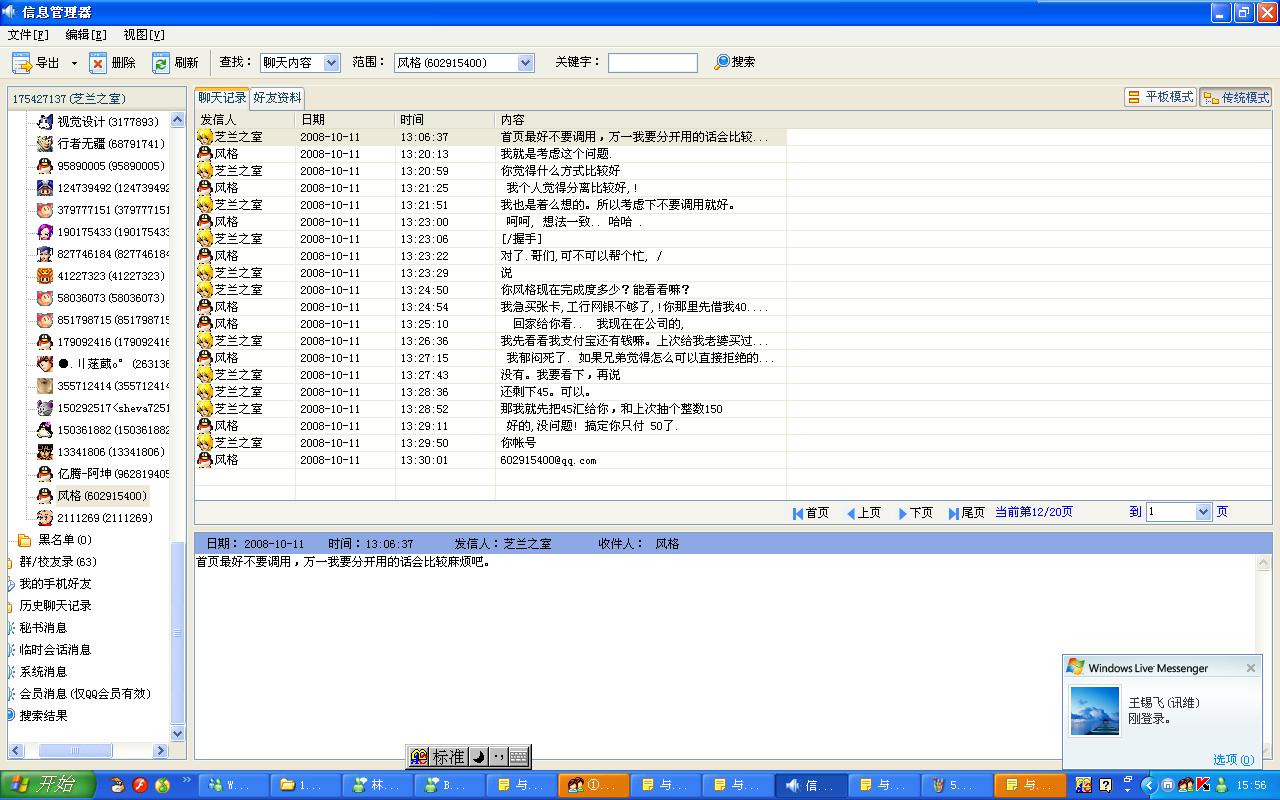Switch to 平板模式 view mode

click(1160, 97)
